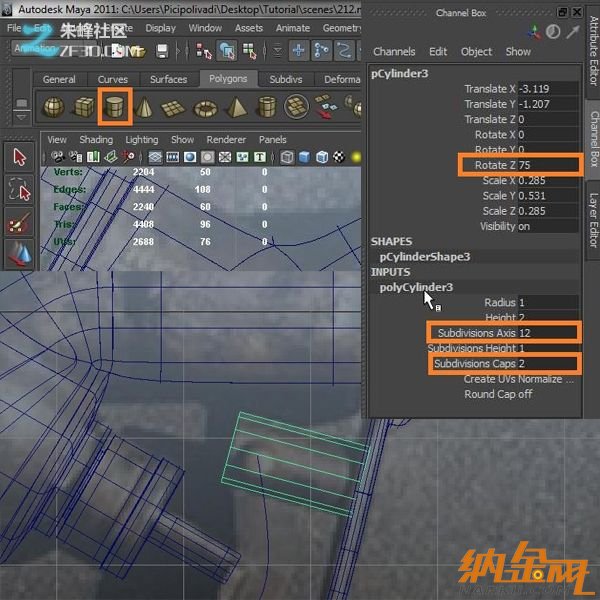Choose the Lasso select tool
This screenshot has height=600, width=600.
[20, 190]
